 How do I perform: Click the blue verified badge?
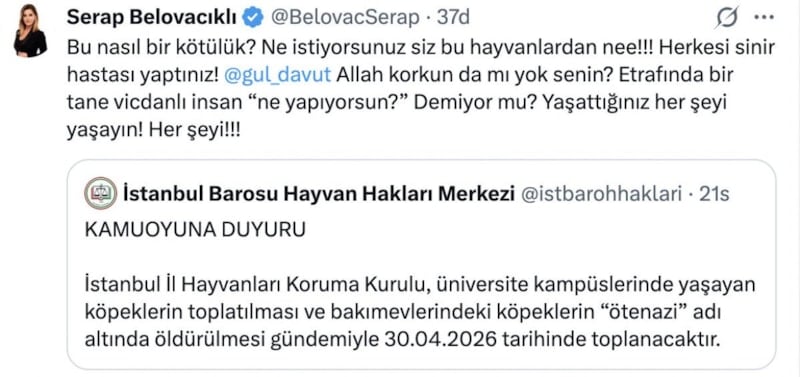tap(254, 18)
